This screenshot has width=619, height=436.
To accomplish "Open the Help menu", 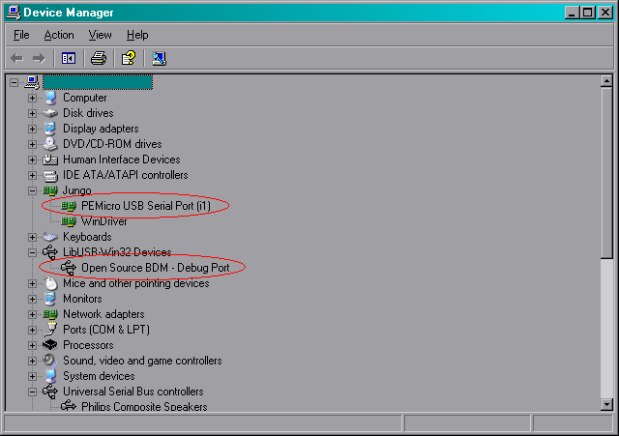I will (x=137, y=35).
